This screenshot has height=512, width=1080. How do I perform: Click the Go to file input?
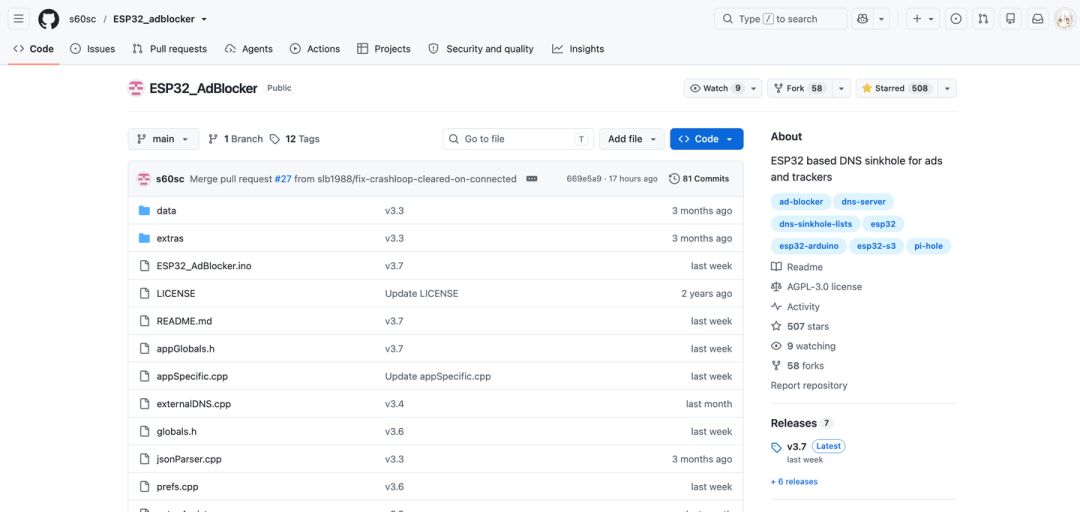coord(518,139)
